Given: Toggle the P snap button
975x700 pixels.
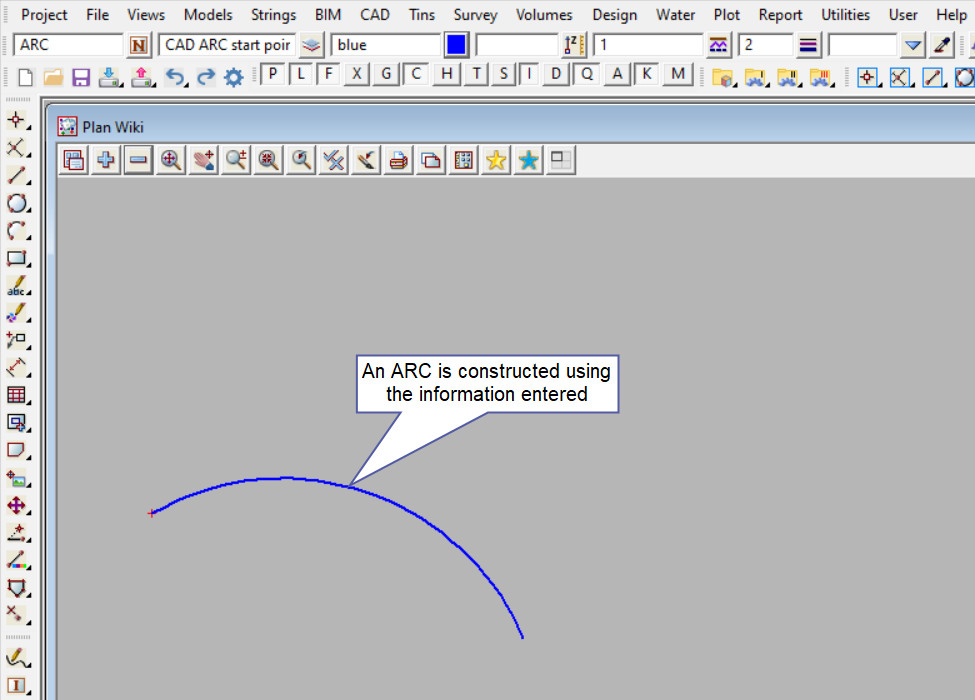Looking at the screenshot, I should (273, 74).
